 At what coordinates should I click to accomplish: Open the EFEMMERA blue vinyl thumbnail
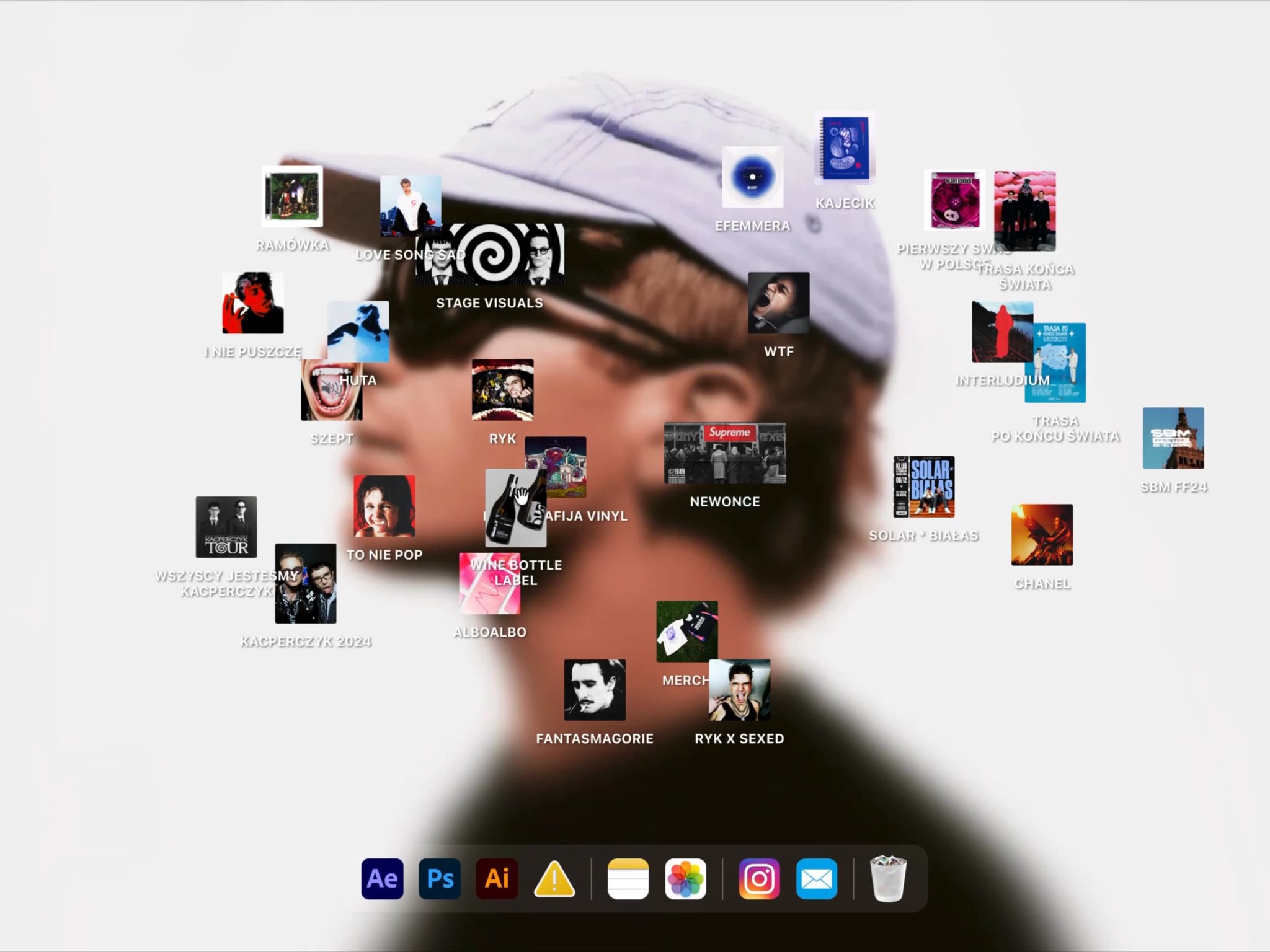(752, 177)
